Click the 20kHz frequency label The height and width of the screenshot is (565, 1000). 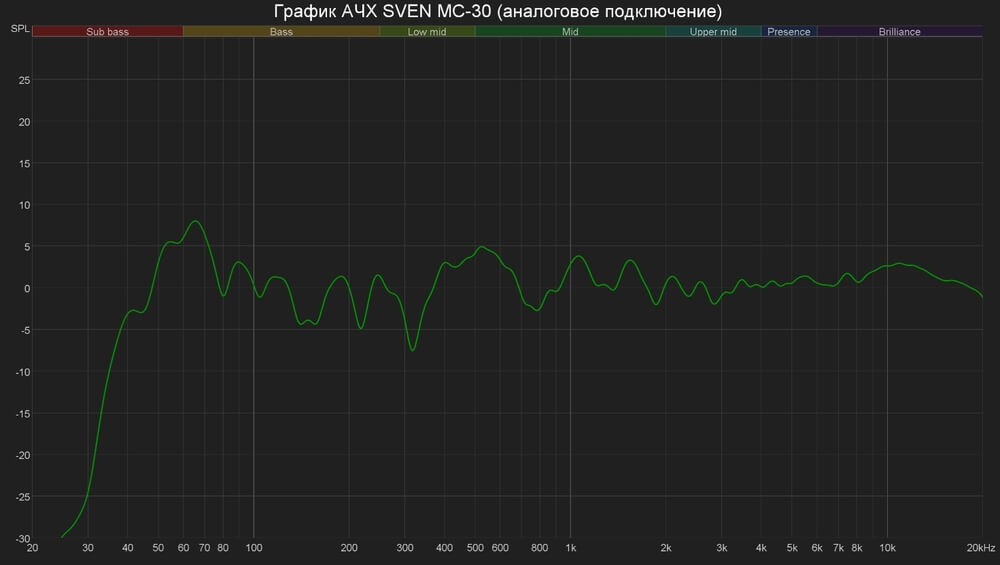tap(981, 548)
